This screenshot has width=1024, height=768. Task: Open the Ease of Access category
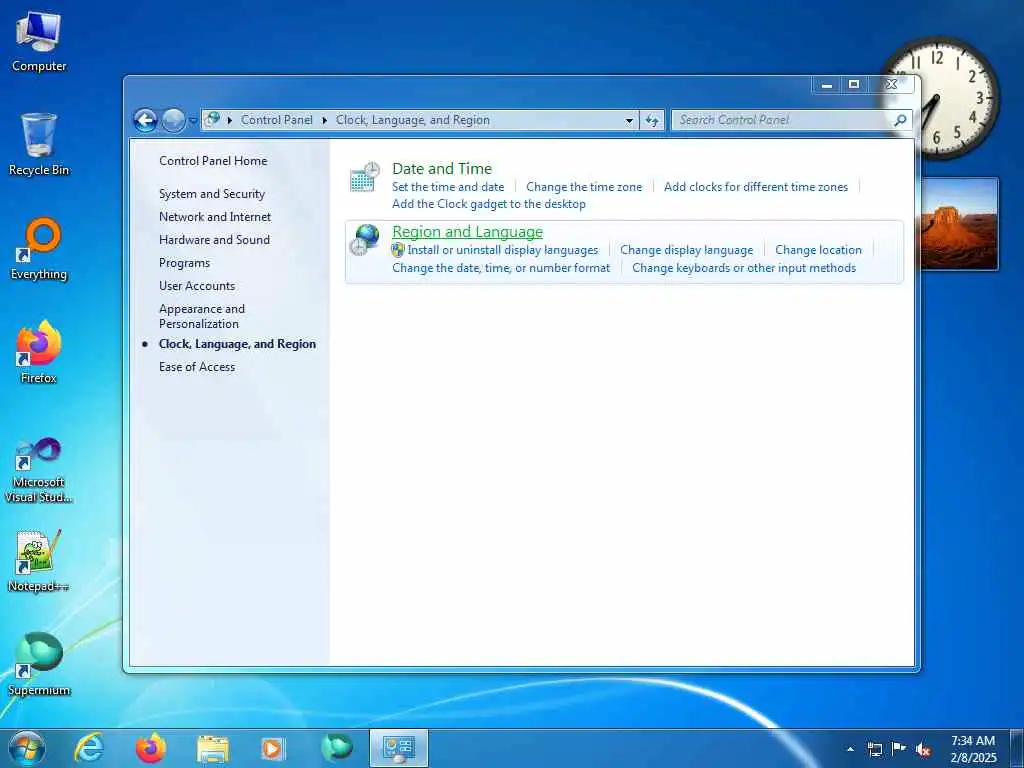[197, 367]
